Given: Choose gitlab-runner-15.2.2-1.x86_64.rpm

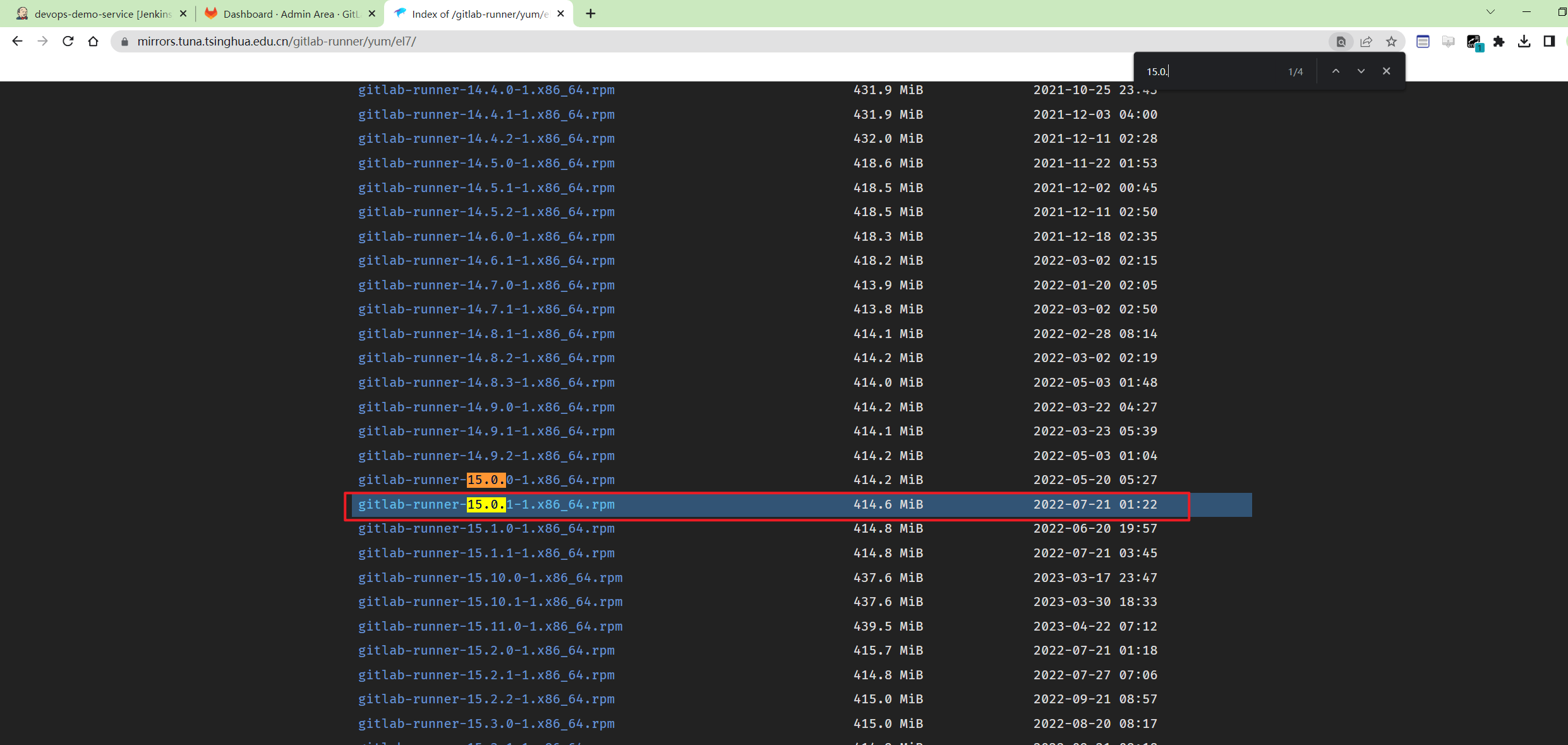Looking at the screenshot, I should click(486, 699).
